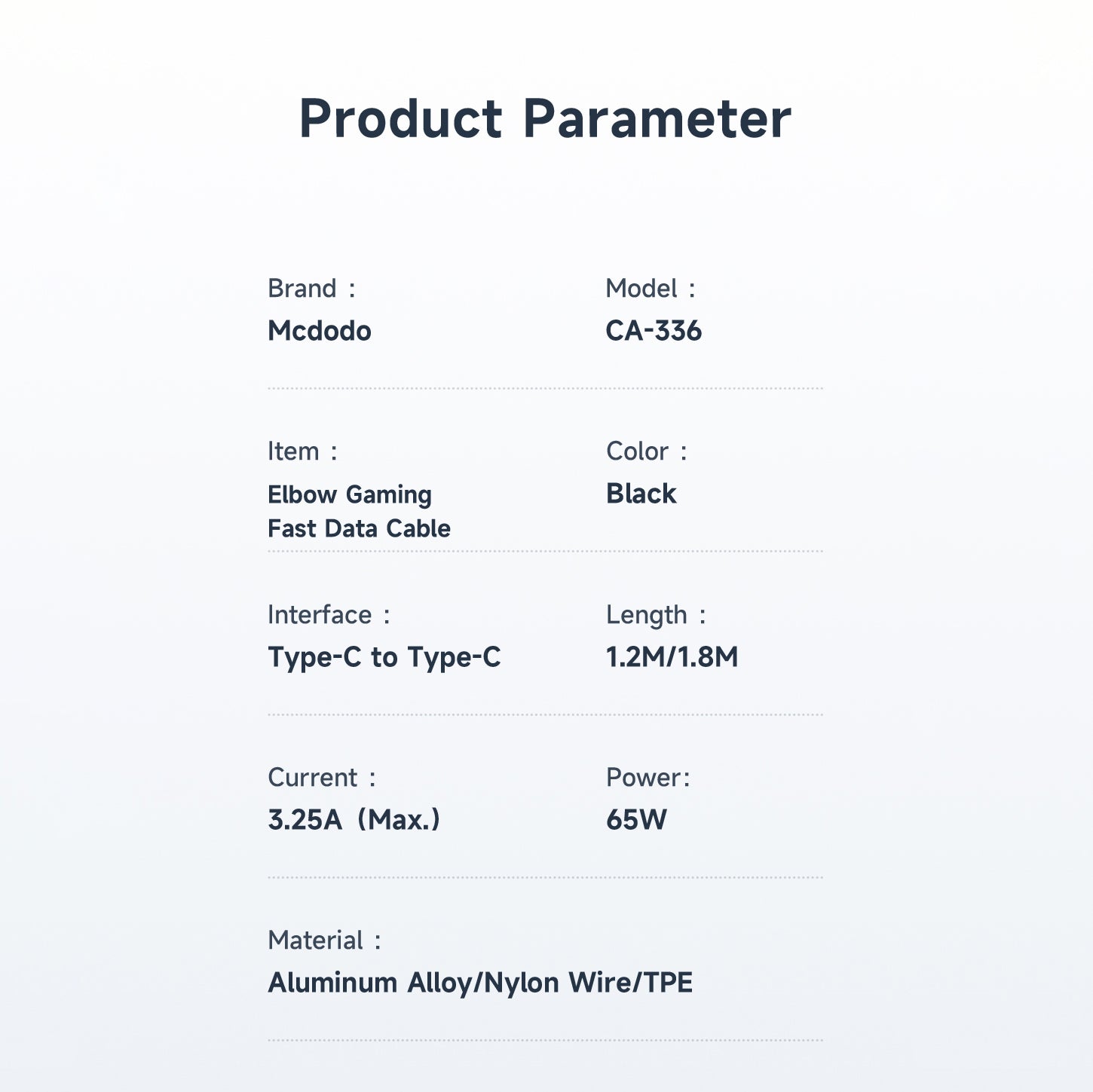Viewport: 1093px width, 1092px height.
Task: Click Type-C to Type-C value
Action: point(384,657)
